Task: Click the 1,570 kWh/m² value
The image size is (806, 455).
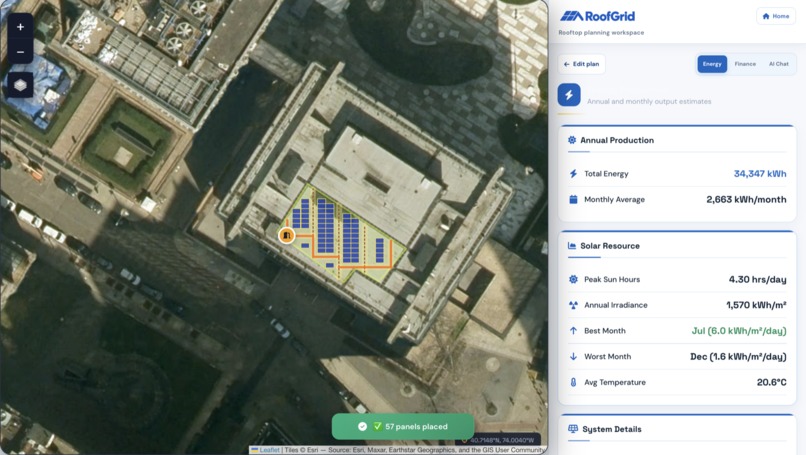Action: (756, 305)
